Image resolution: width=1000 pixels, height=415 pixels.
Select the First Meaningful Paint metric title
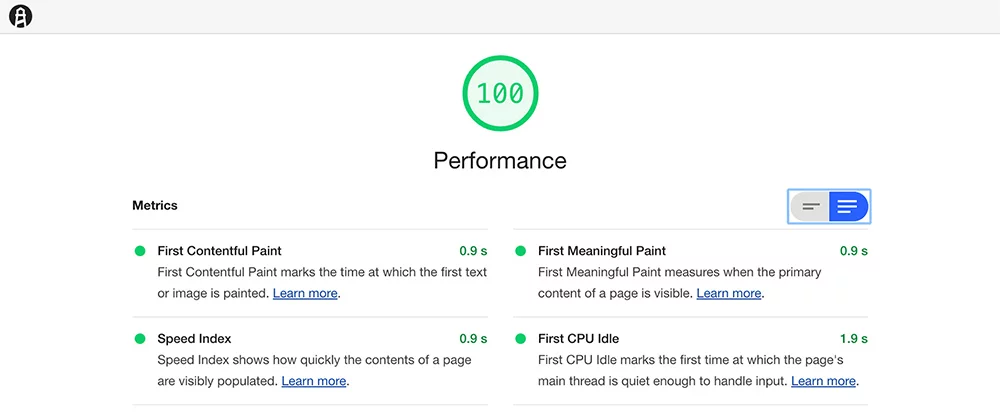pos(601,251)
